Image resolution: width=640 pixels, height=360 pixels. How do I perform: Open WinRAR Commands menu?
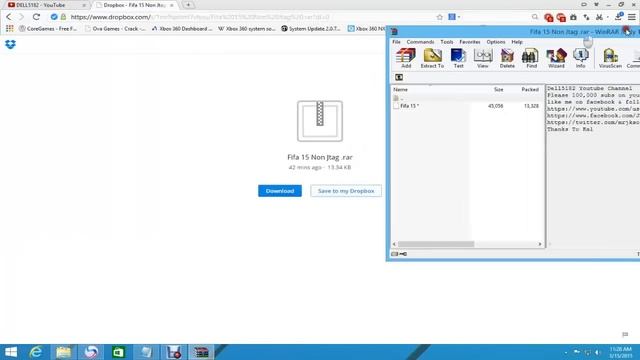point(420,42)
